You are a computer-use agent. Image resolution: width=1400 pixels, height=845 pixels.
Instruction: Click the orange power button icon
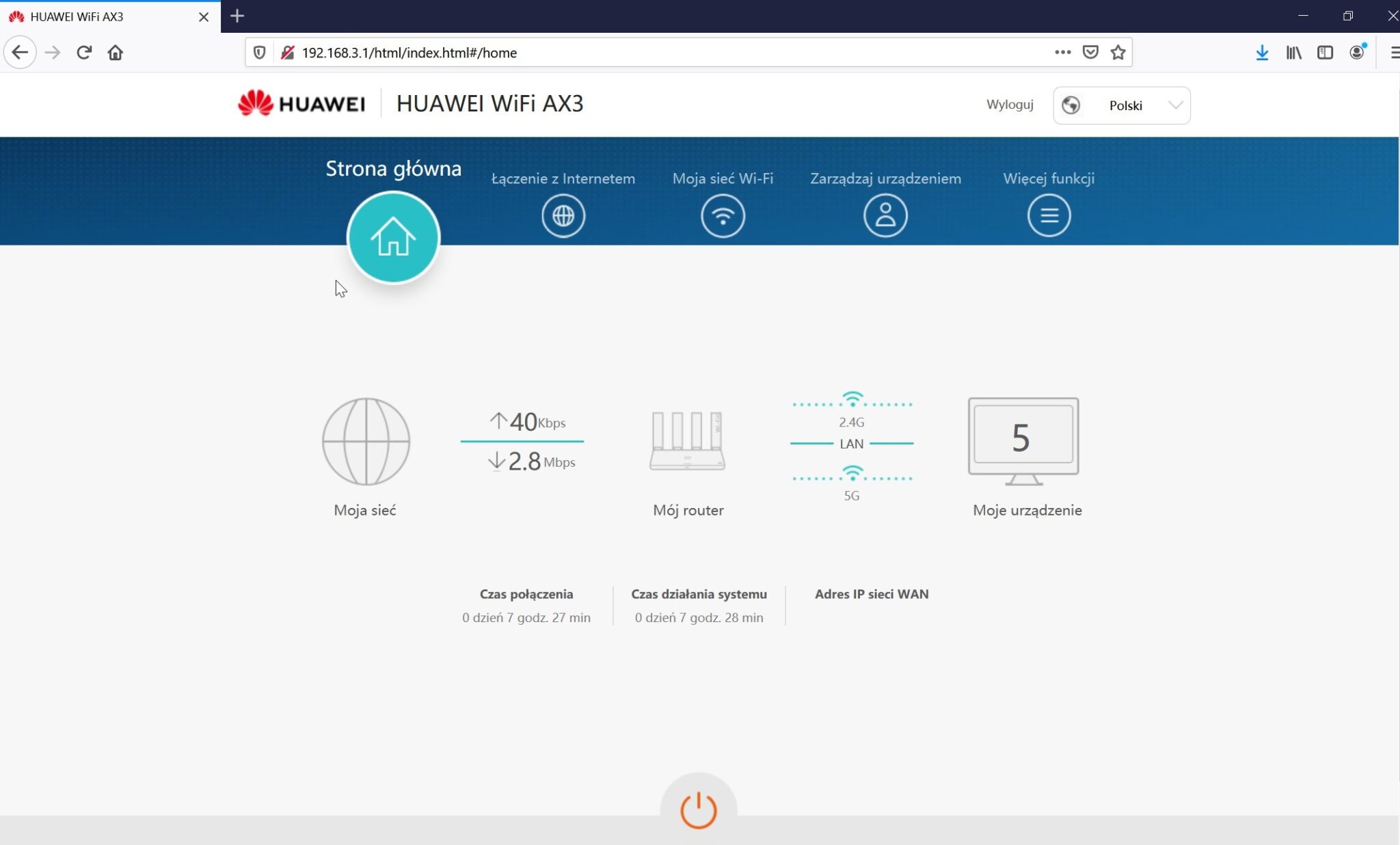tap(698, 810)
